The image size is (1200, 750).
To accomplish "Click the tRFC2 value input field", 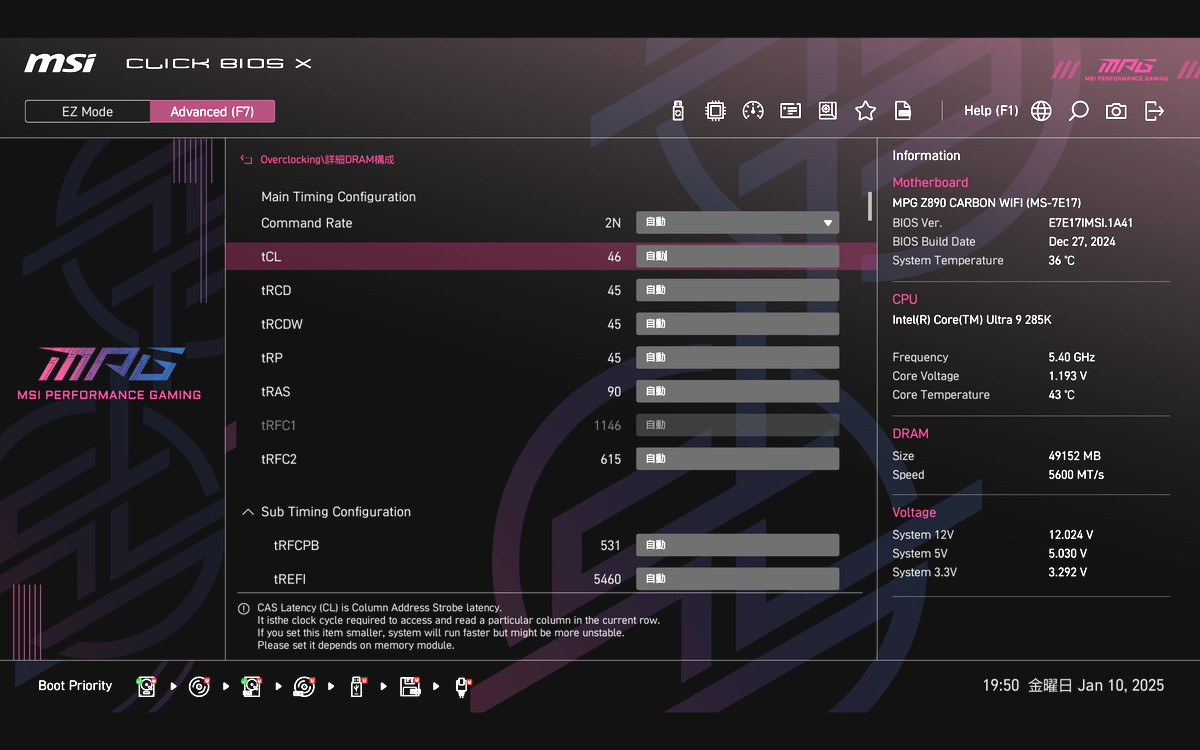I will (737, 459).
